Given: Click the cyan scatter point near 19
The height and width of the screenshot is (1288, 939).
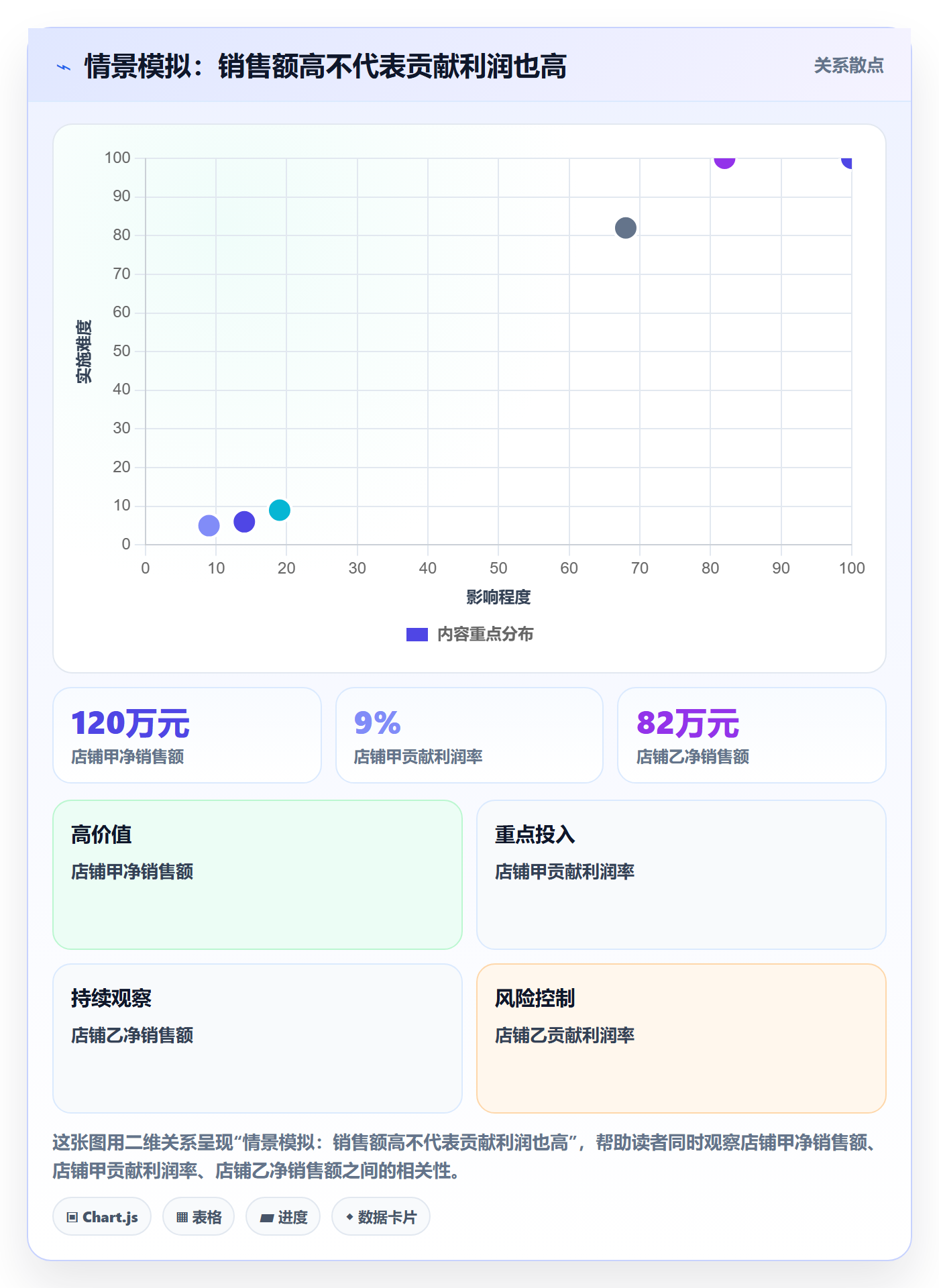Looking at the screenshot, I should point(280,510).
